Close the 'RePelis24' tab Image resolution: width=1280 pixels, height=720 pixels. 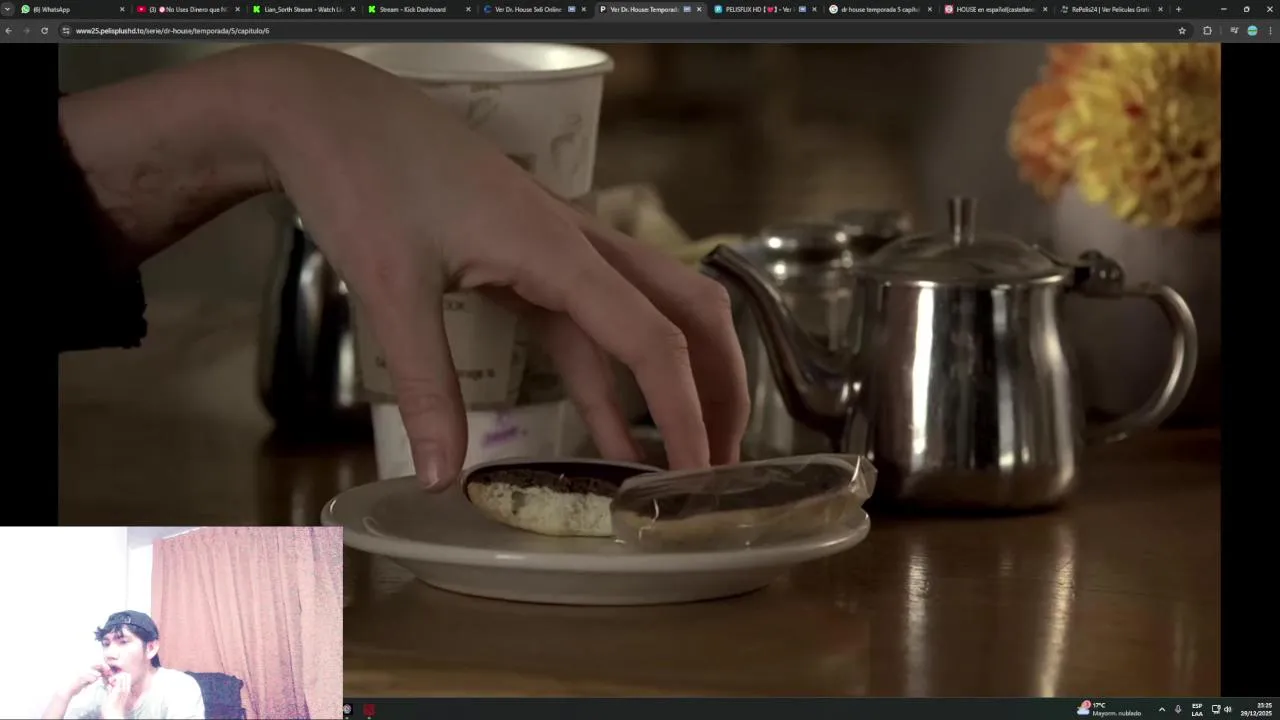tap(1160, 9)
